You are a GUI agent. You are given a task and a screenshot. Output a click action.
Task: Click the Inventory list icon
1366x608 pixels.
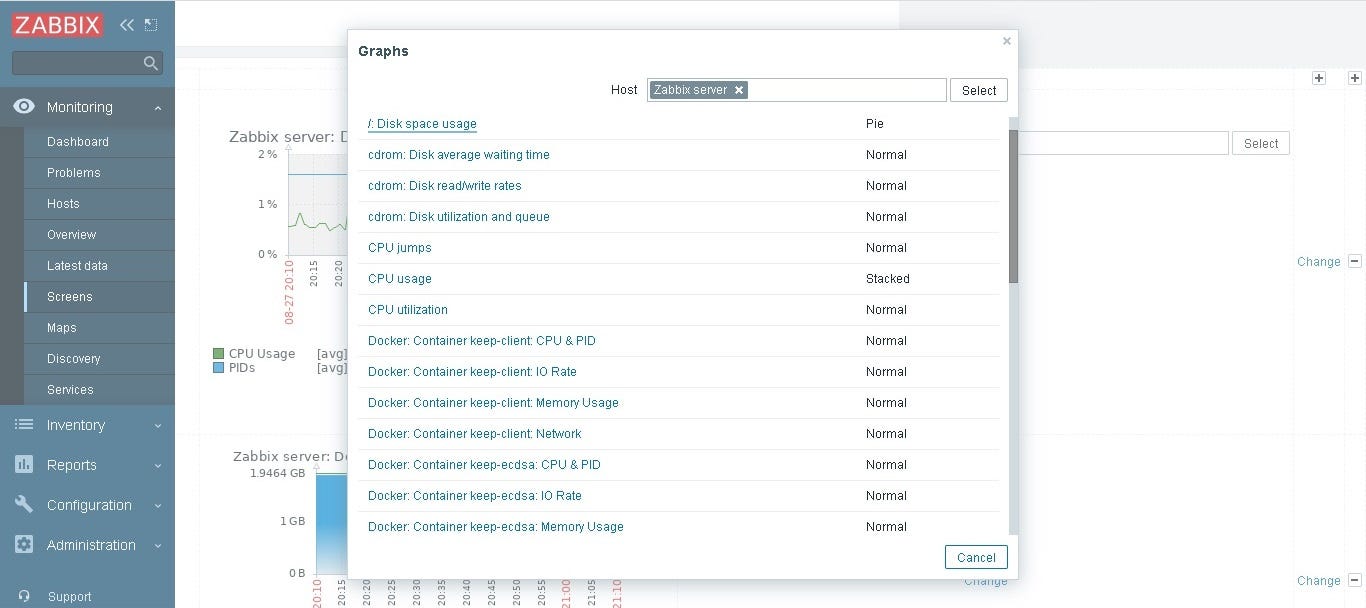(x=24, y=425)
